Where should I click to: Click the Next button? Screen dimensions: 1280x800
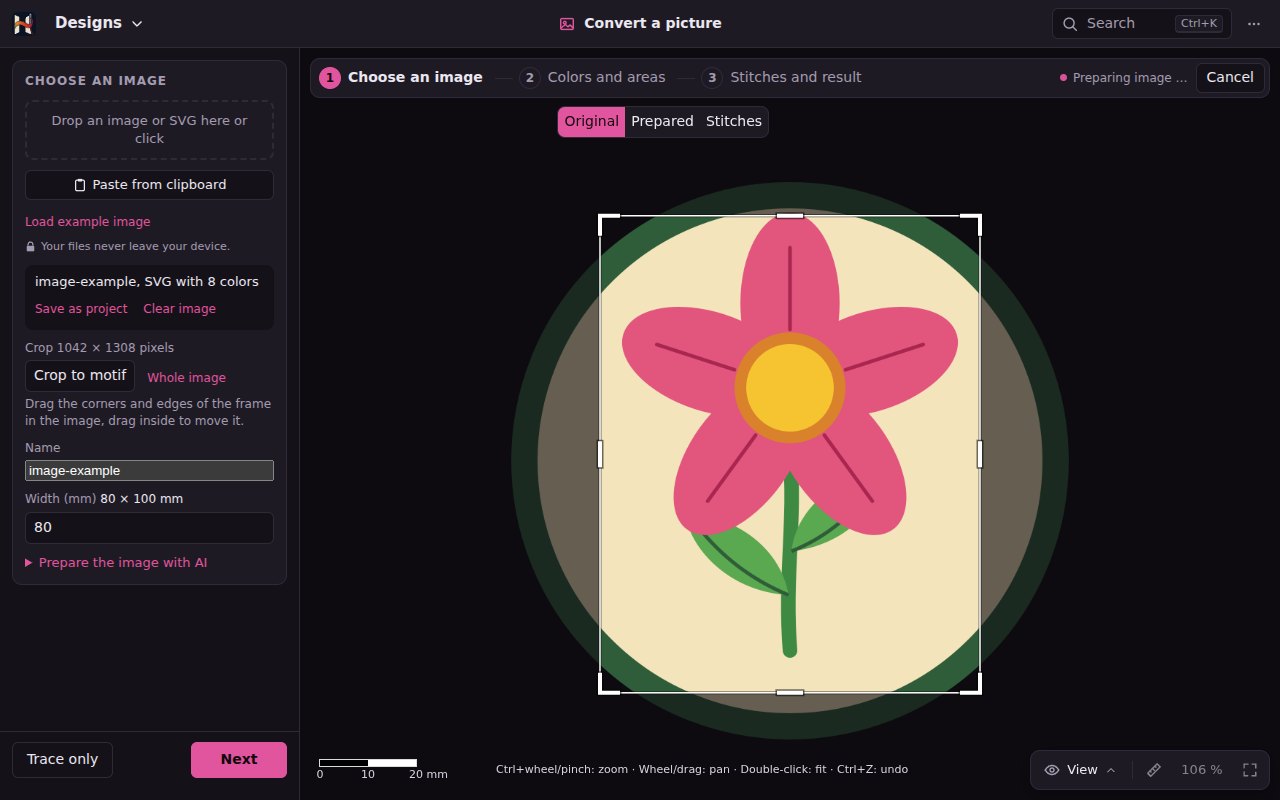pyautogui.click(x=239, y=759)
